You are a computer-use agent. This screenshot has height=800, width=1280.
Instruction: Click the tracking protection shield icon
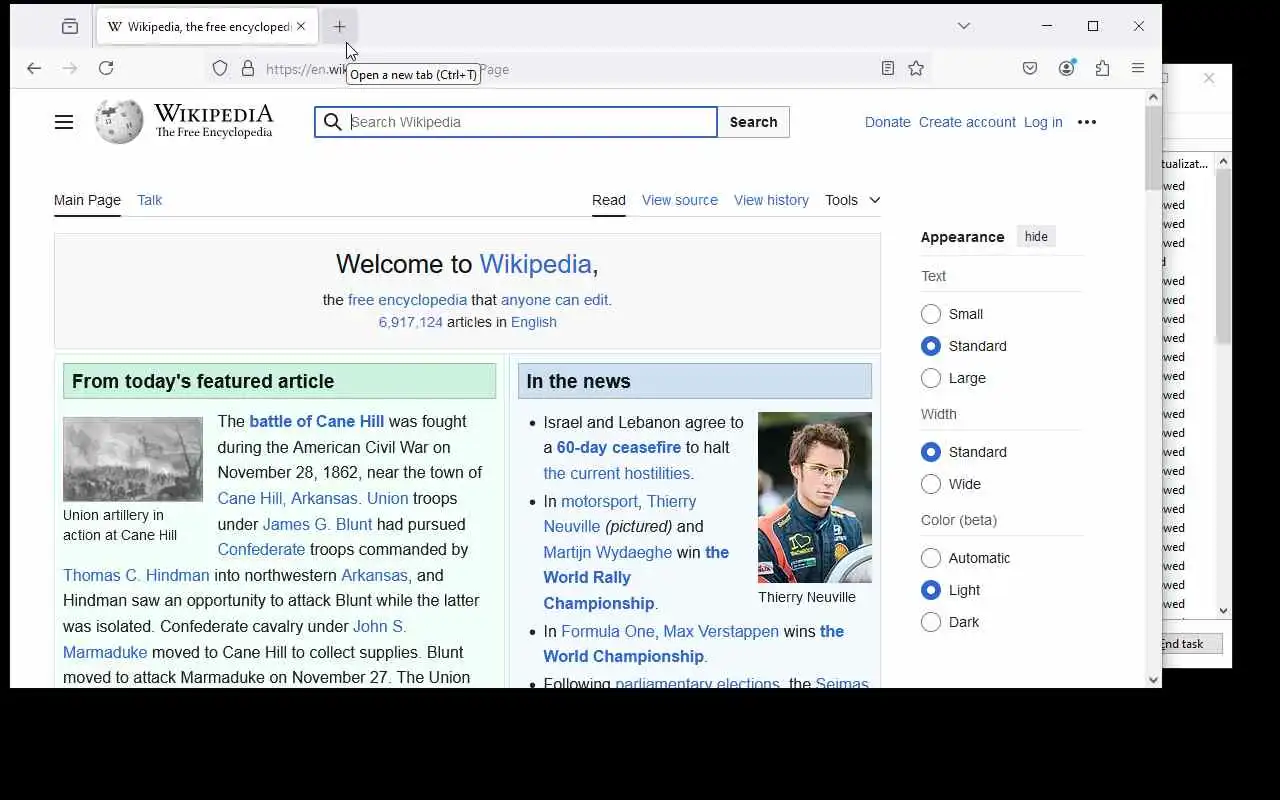click(220, 69)
